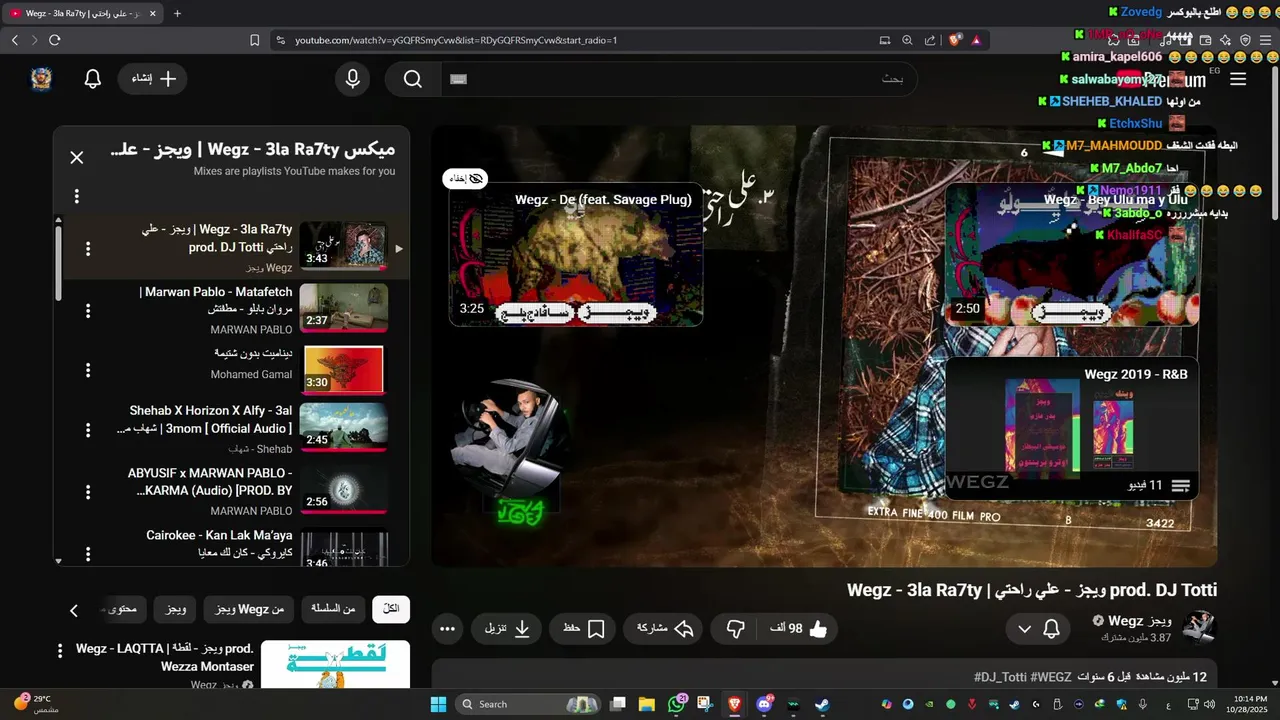
Task: Open Brave Shields lion icon
Action: [x=955, y=40]
